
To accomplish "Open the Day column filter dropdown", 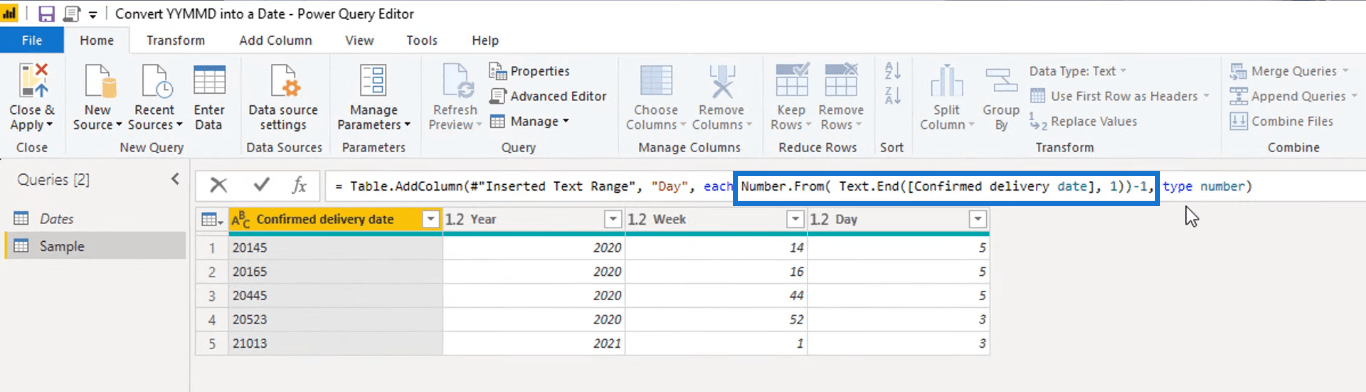I will click(x=977, y=219).
